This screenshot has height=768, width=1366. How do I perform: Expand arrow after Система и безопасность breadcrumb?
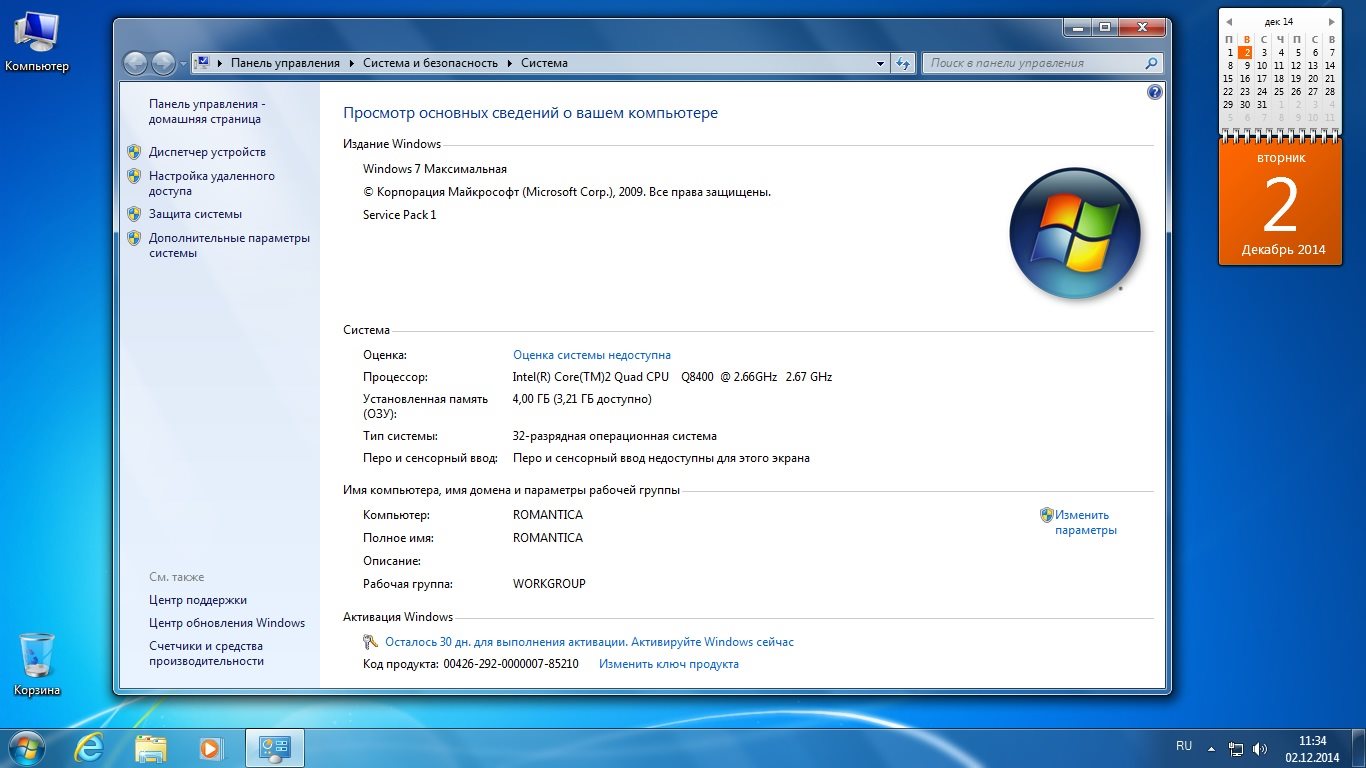click(x=509, y=63)
